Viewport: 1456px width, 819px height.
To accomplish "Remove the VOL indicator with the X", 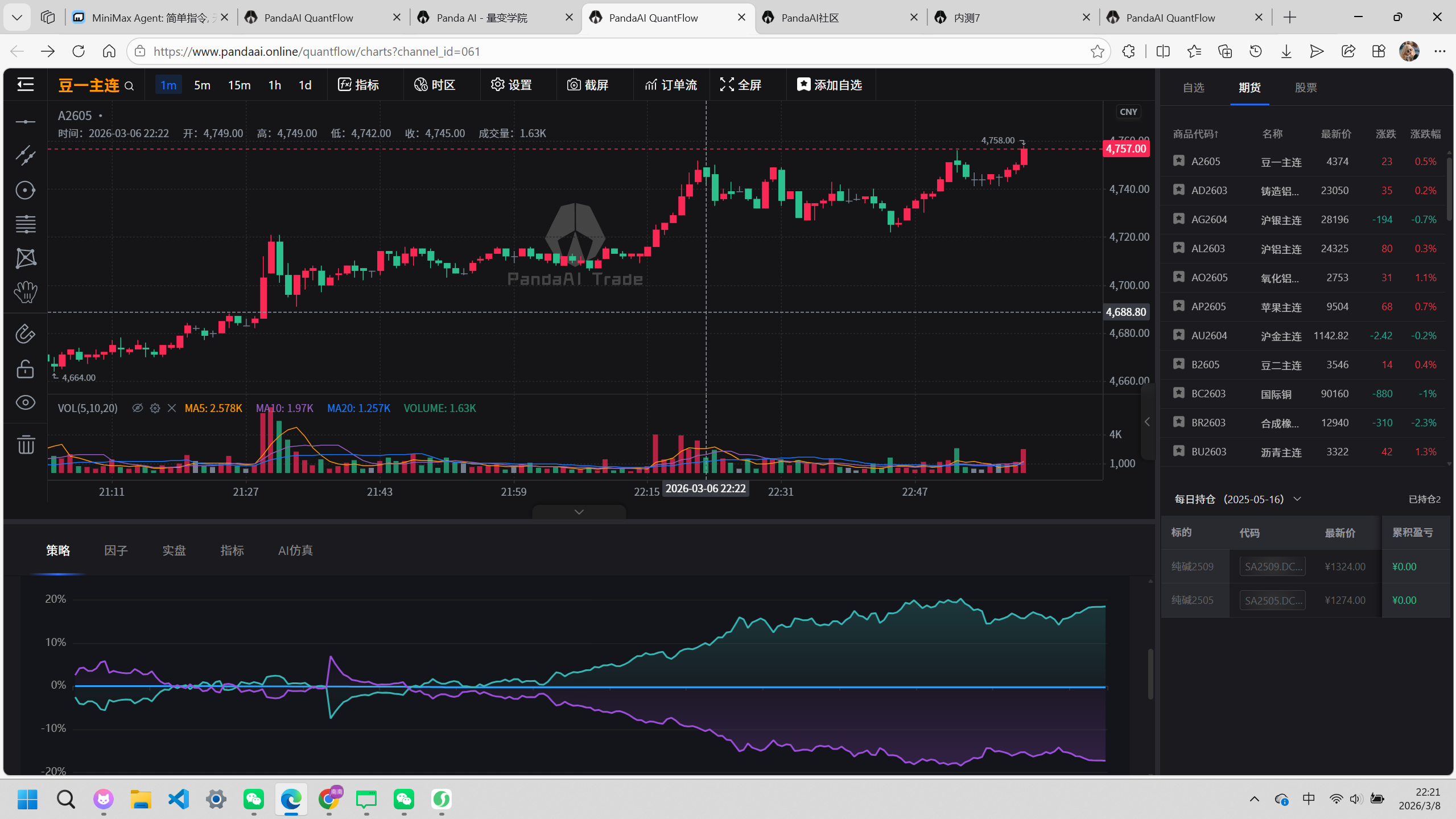I will click(172, 408).
